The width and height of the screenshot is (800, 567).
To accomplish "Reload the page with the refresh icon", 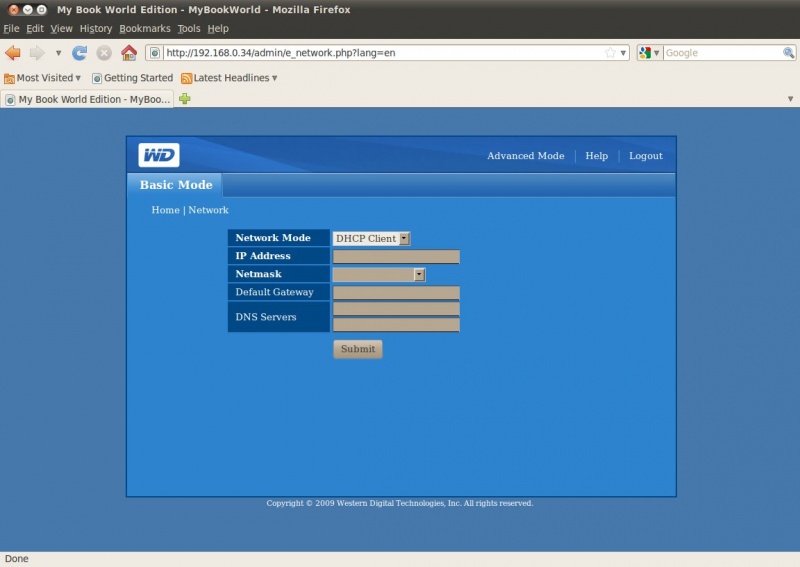I will pos(79,53).
